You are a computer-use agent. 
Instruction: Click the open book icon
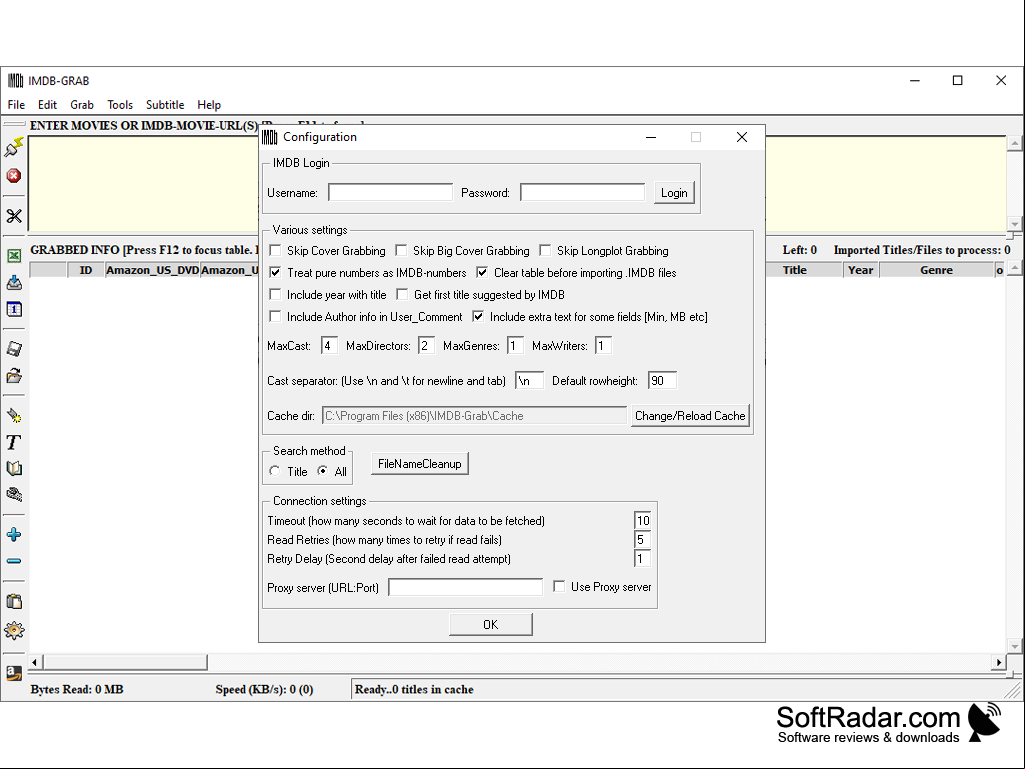pos(14,468)
